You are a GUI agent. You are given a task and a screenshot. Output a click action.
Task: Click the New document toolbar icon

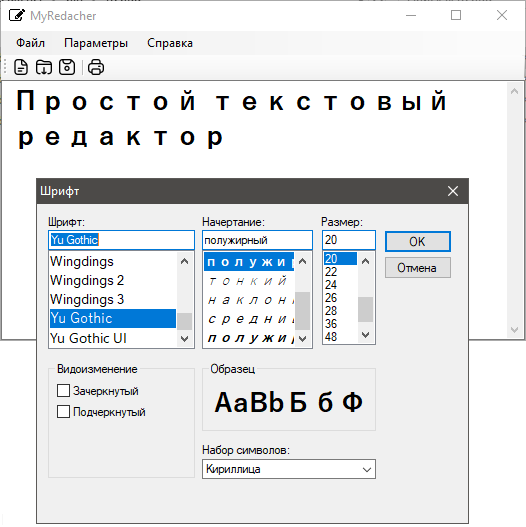21,67
